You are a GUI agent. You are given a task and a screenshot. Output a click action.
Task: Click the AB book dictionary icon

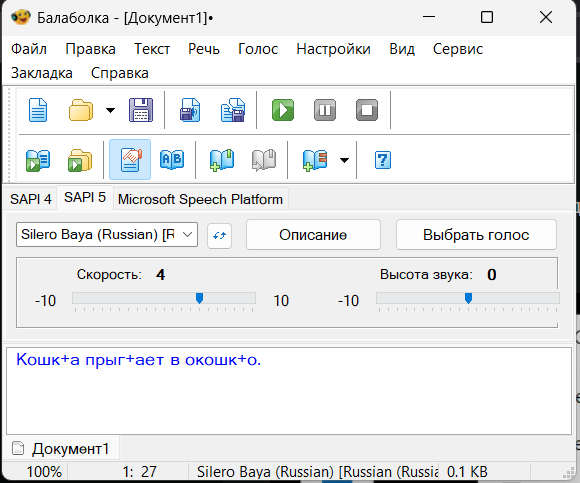tap(172, 160)
